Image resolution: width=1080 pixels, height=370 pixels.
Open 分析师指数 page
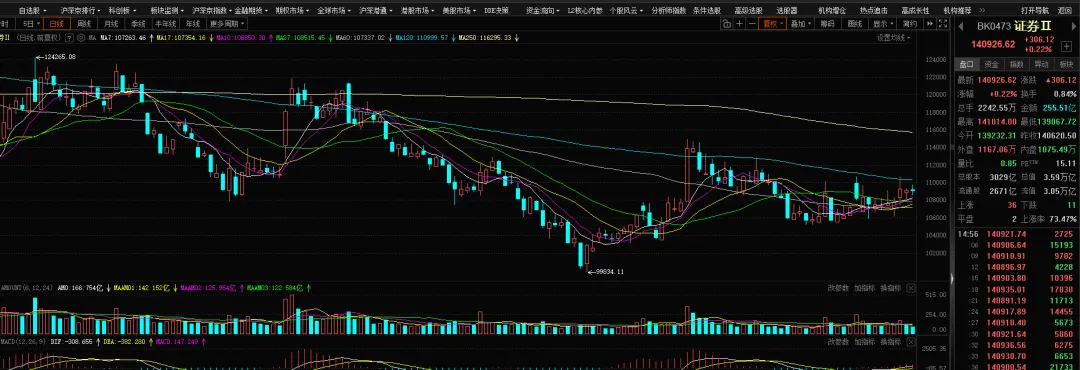pos(668,11)
